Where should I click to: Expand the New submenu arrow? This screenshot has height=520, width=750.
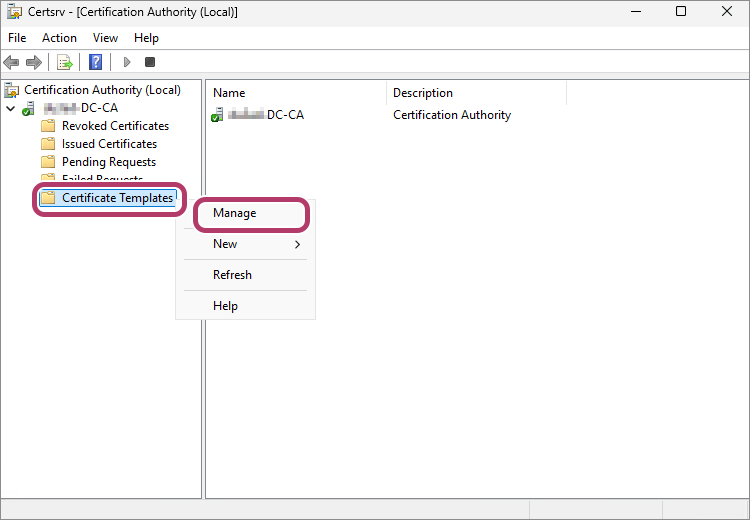297,244
